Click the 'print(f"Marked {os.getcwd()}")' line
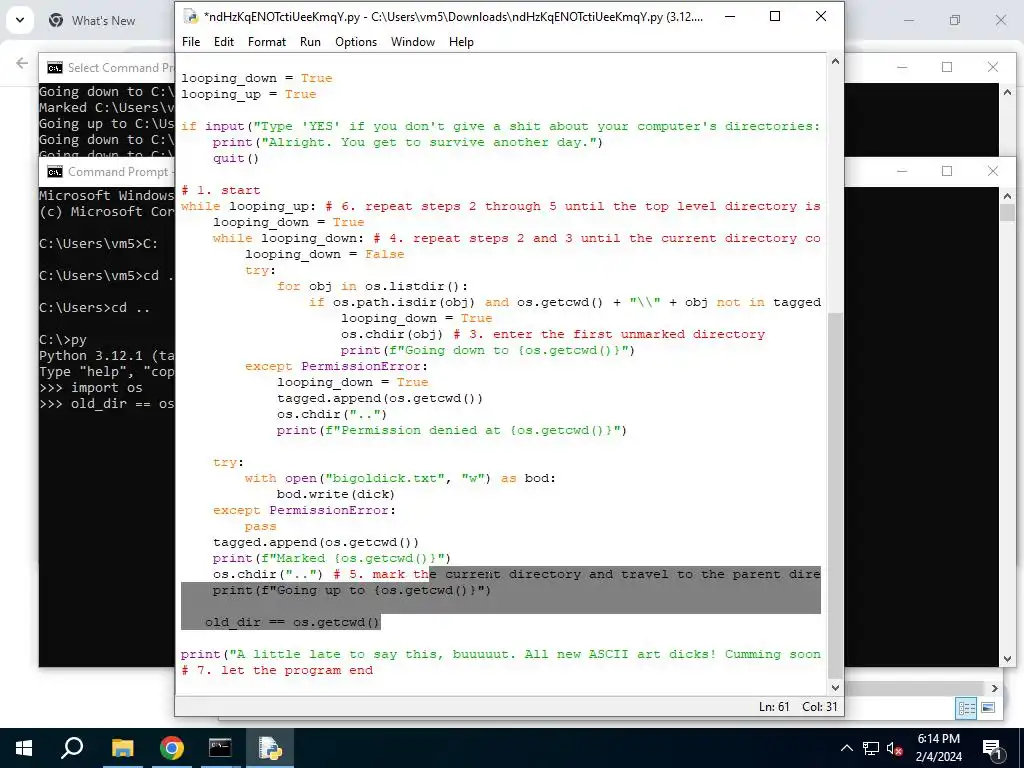The height and width of the screenshot is (768, 1024). click(332, 558)
